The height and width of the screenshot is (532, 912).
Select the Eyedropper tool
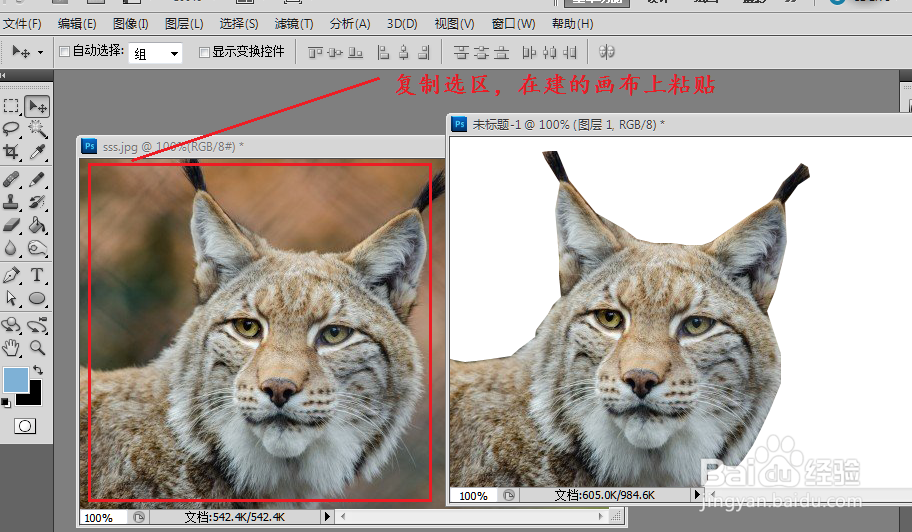click(37, 152)
